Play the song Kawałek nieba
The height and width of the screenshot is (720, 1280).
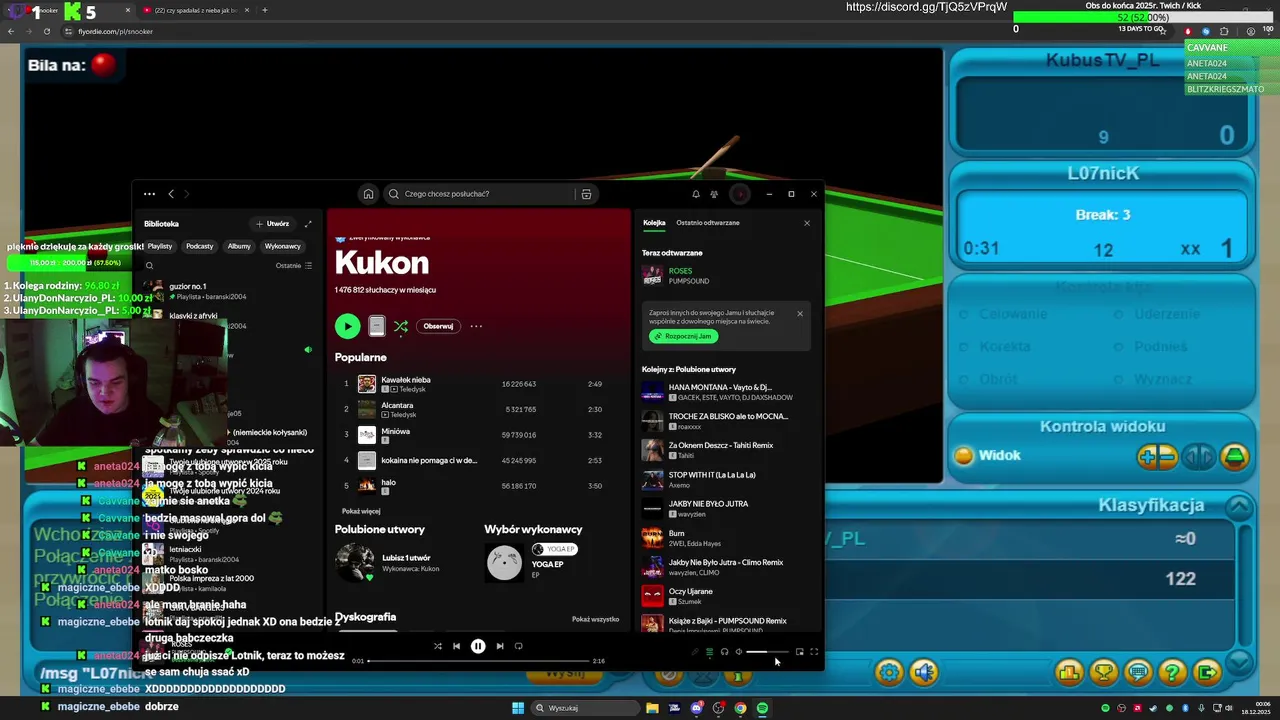[x=478, y=384]
